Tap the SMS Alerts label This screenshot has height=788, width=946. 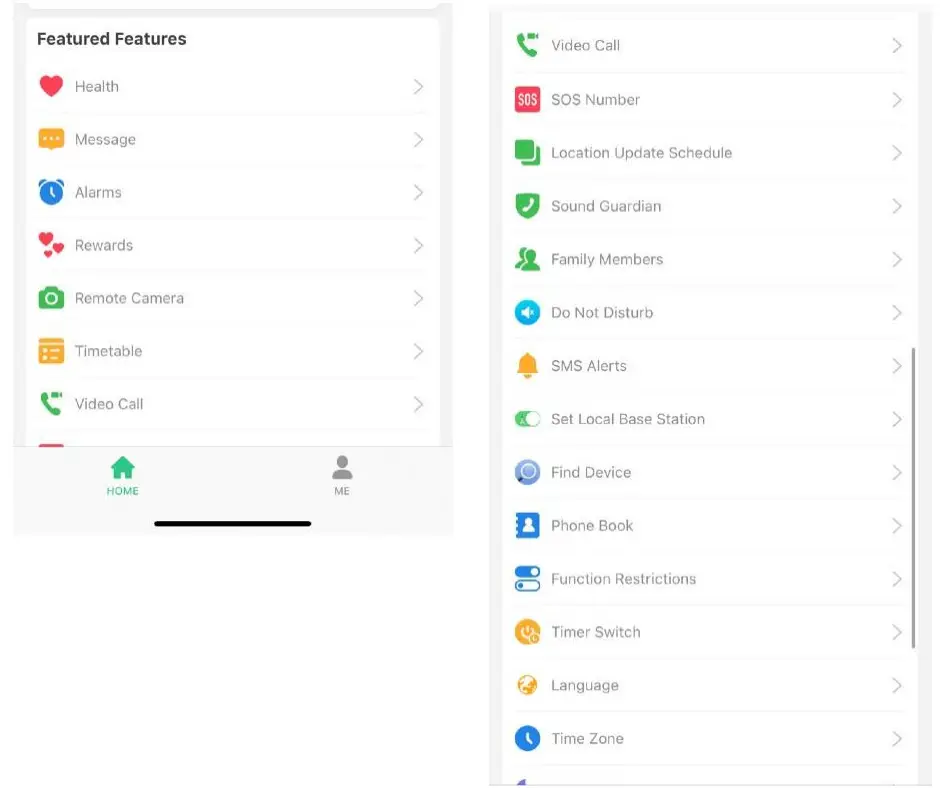(589, 366)
